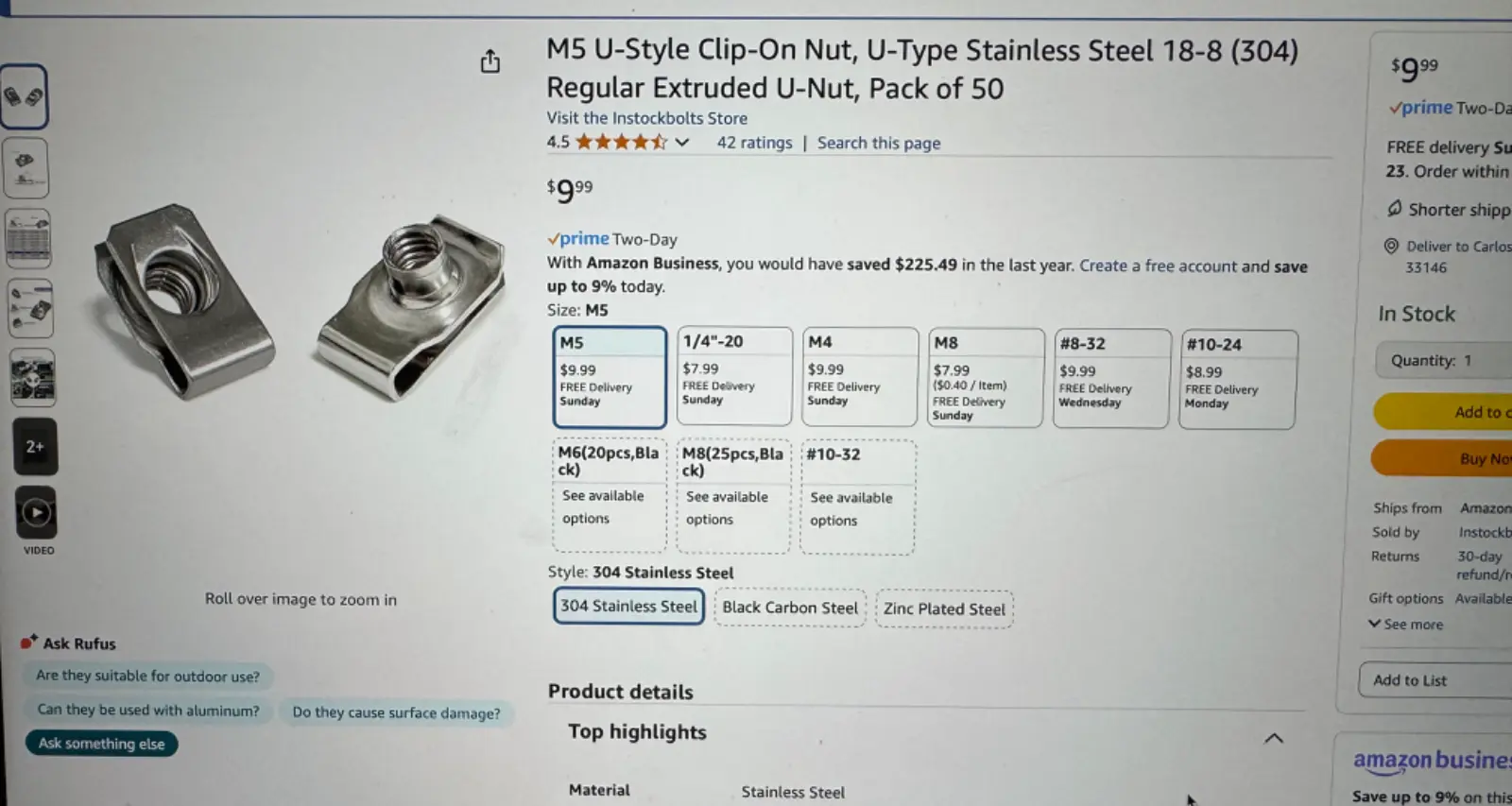Select the first product image thumbnail
The image size is (1512, 806).
[x=25, y=96]
